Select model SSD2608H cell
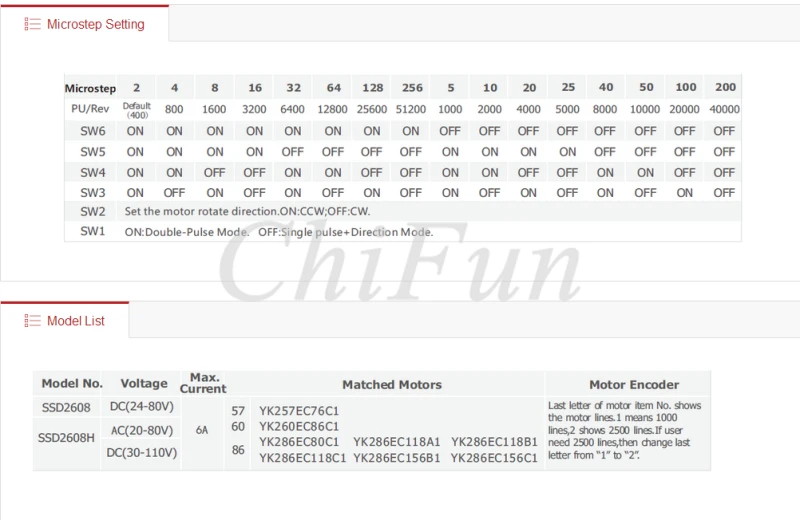This screenshot has width=800, height=520. point(66,438)
